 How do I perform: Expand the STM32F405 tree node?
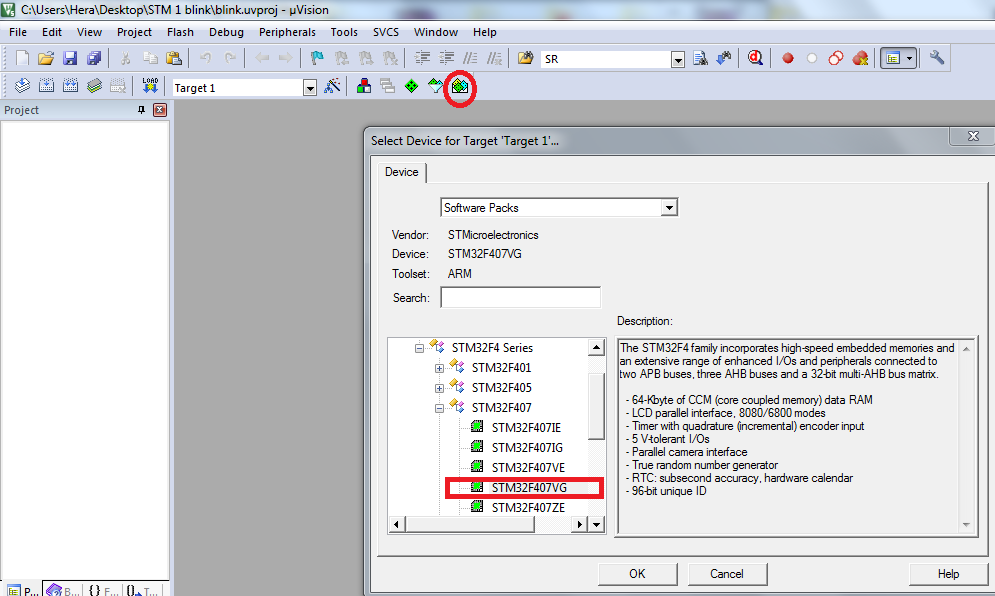(439, 388)
